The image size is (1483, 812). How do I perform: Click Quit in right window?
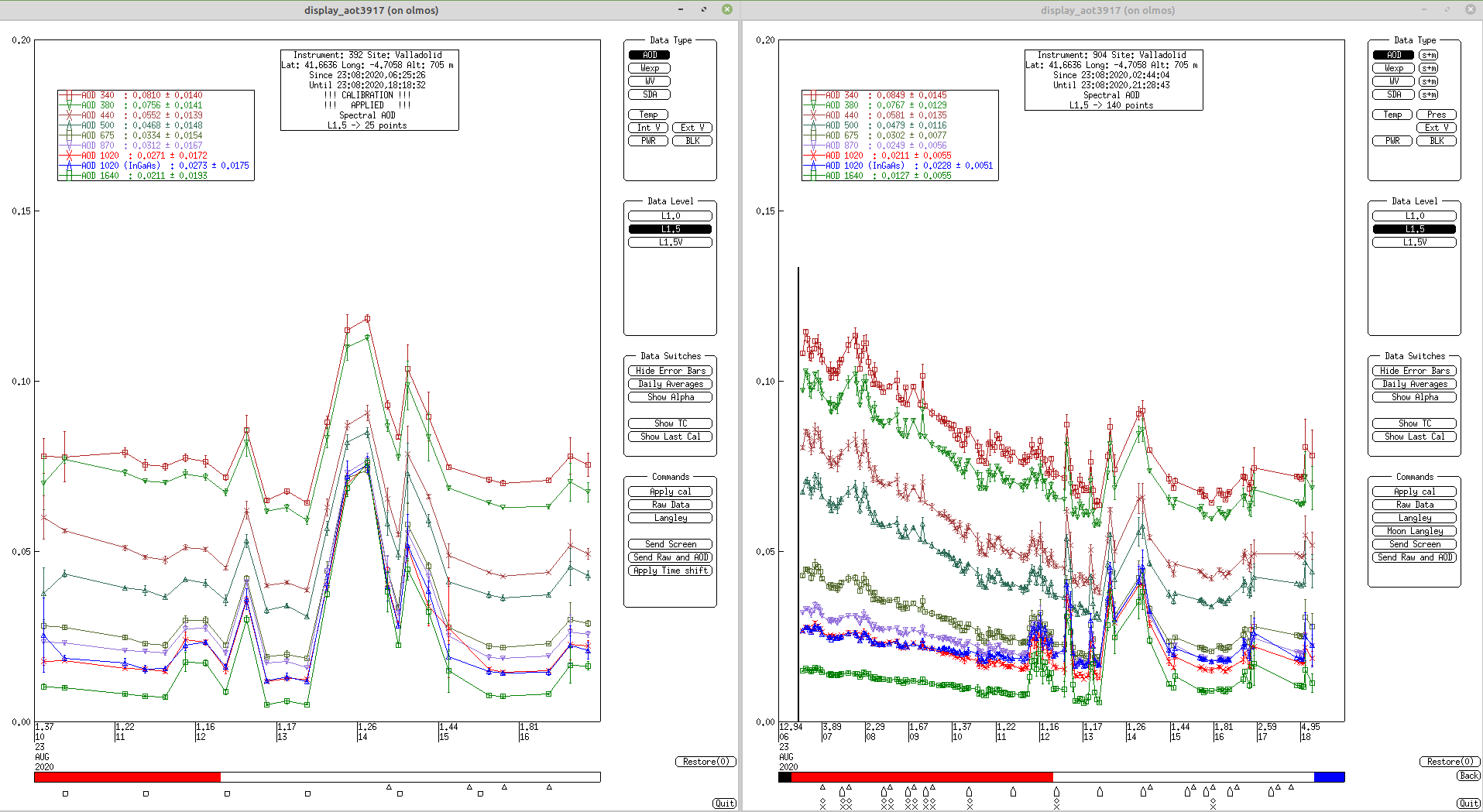[x=1468, y=803]
